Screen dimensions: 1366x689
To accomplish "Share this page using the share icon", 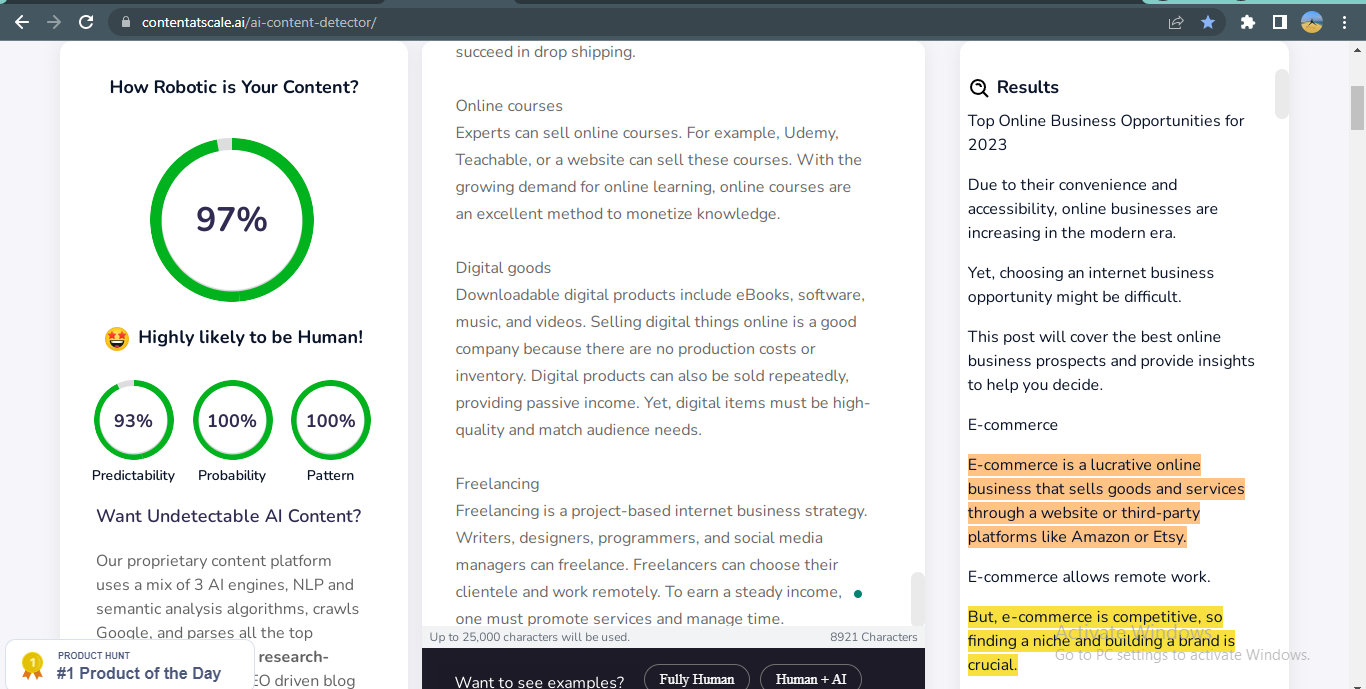I will tap(1176, 22).
